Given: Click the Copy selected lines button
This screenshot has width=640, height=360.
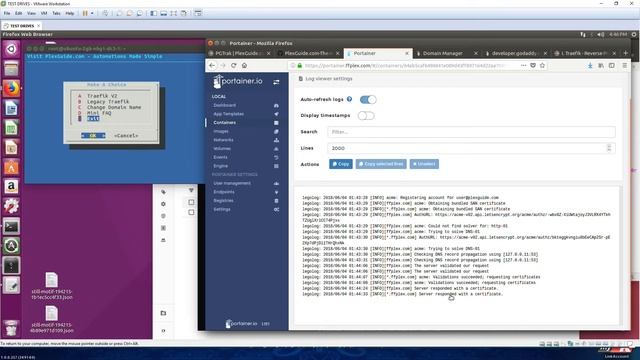Looking at the screenshot, I should coord(381,164).
